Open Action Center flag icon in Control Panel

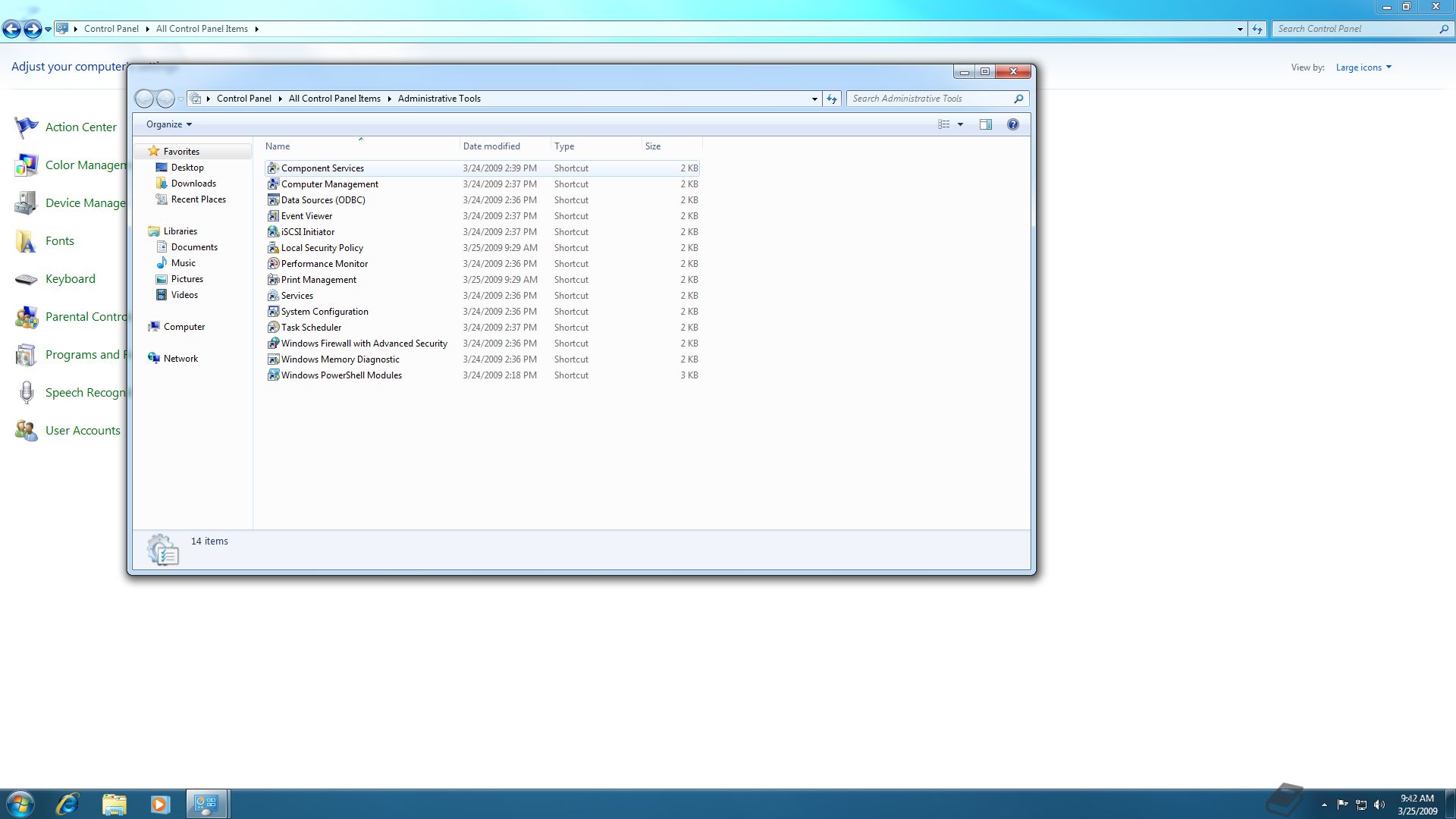[x=26, y=127]
